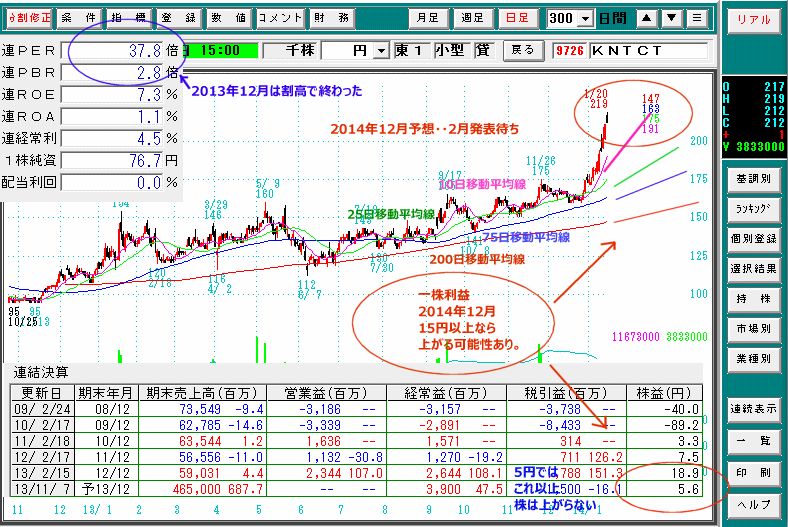Open the 300 period dropdown arrow
The height and width of the screenshot is (527, 788).
coord(585,19)
